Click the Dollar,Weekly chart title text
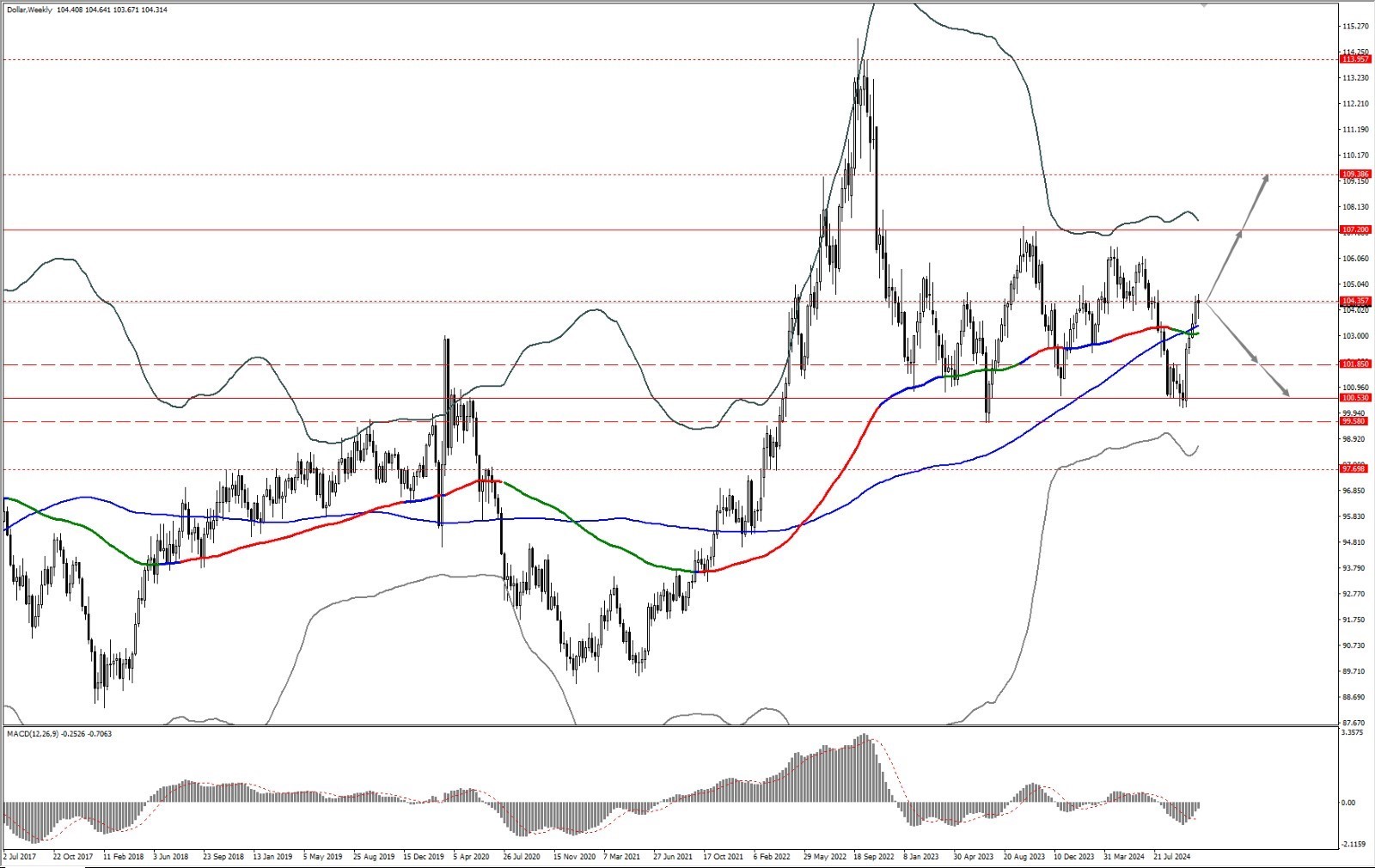The height and width of the screenshot is (868, 1375). click(x=28, y=10)
